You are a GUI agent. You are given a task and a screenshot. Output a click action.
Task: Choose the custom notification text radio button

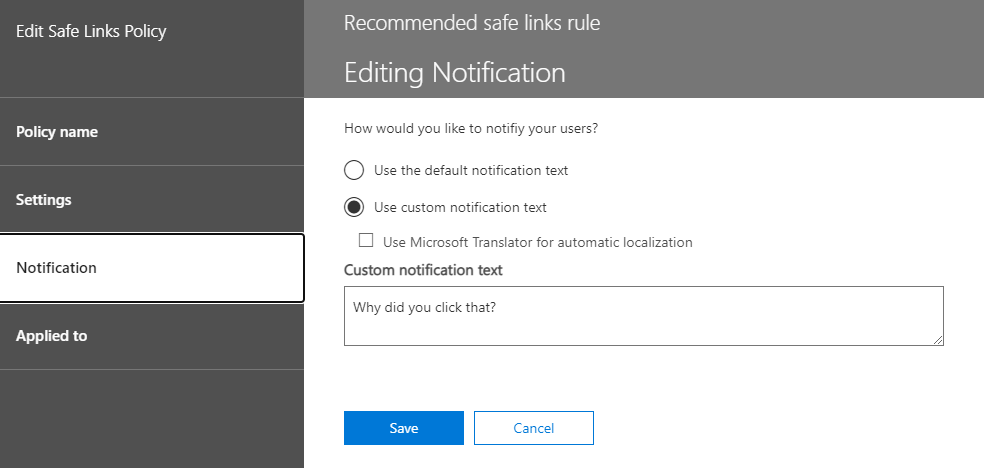point(354,207)
